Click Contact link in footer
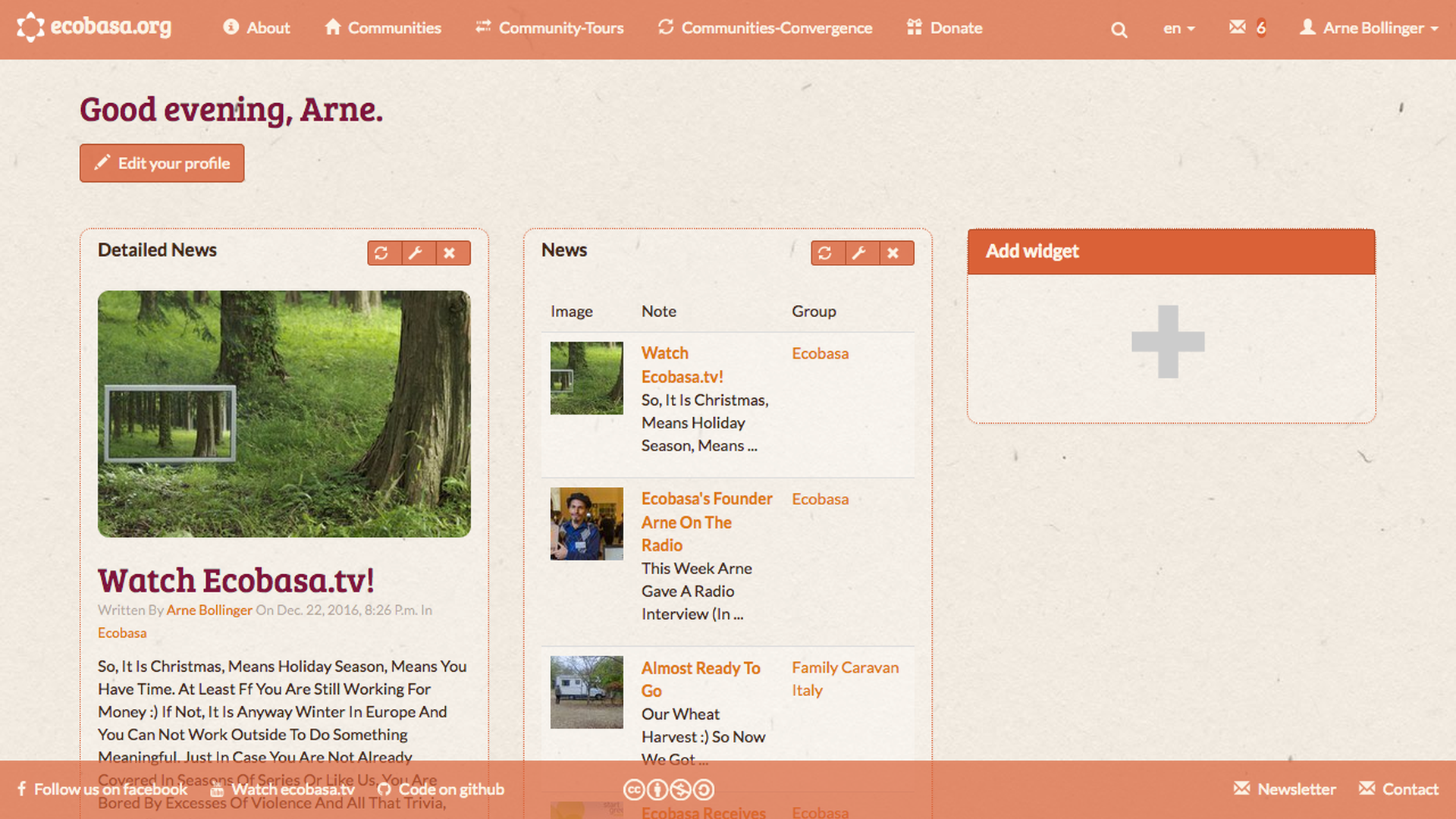 click(x=1398, y=789)
